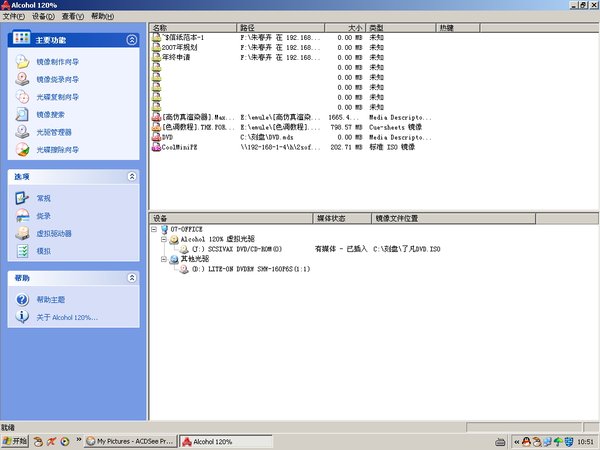This screenshot has height=450, width=600.
Task: Click the 07-OFFICE computer icon in device tree
Action: 165,229
